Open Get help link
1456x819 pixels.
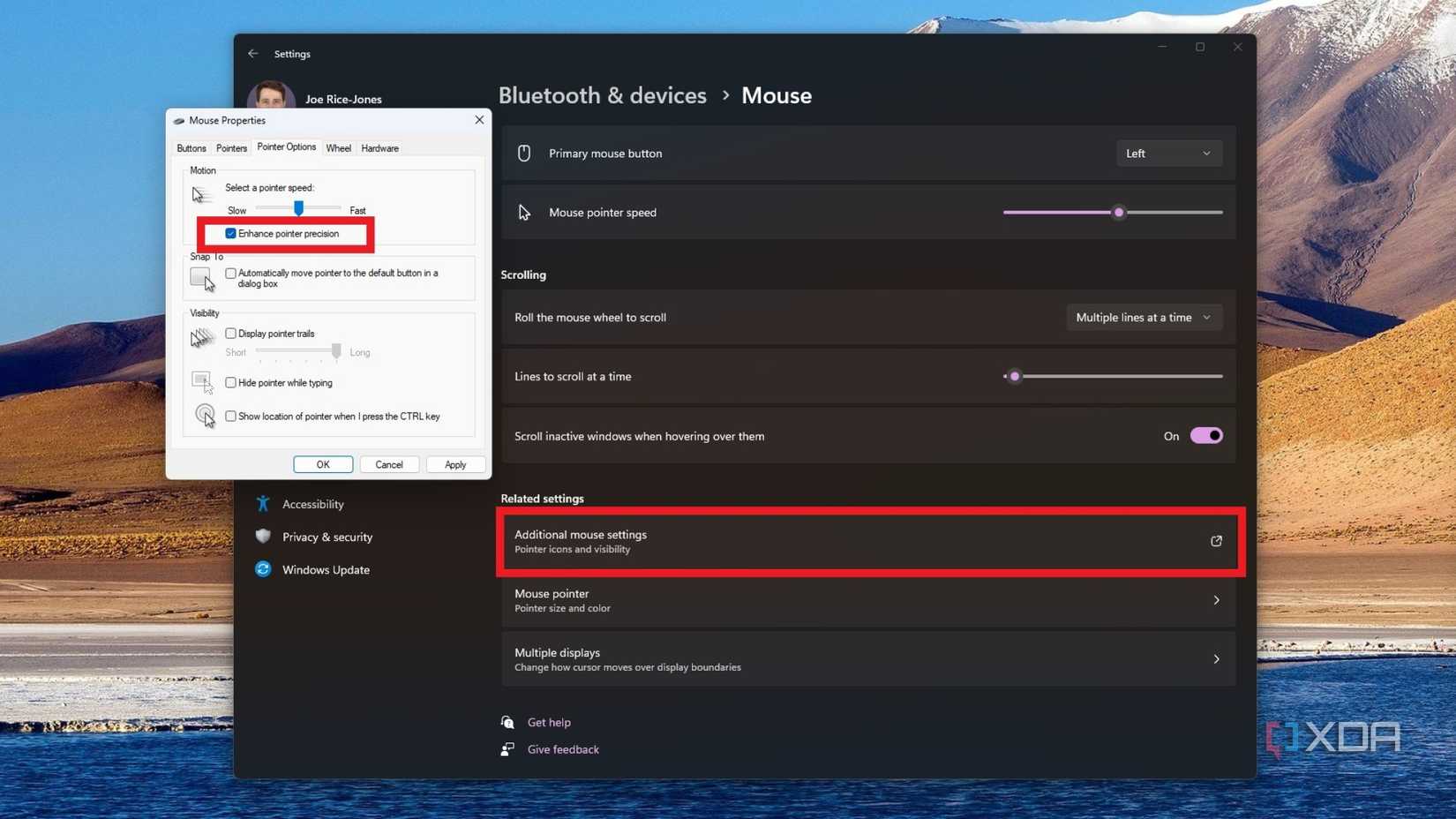[549, 722]
